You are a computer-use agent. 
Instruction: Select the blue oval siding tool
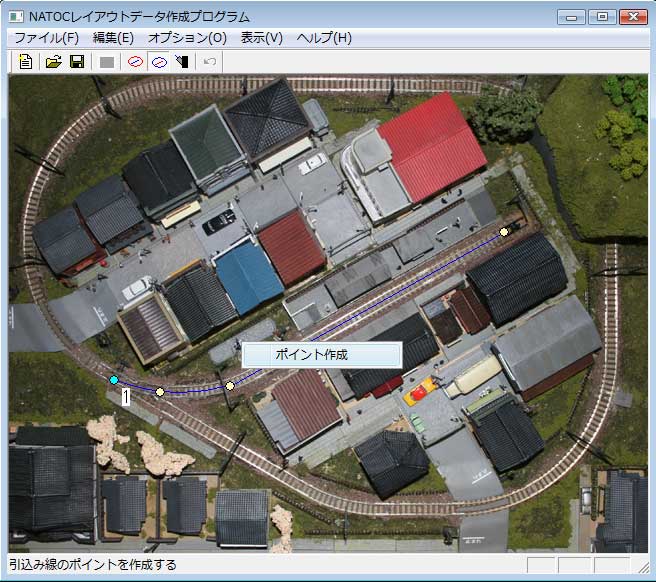coord(159,62)
